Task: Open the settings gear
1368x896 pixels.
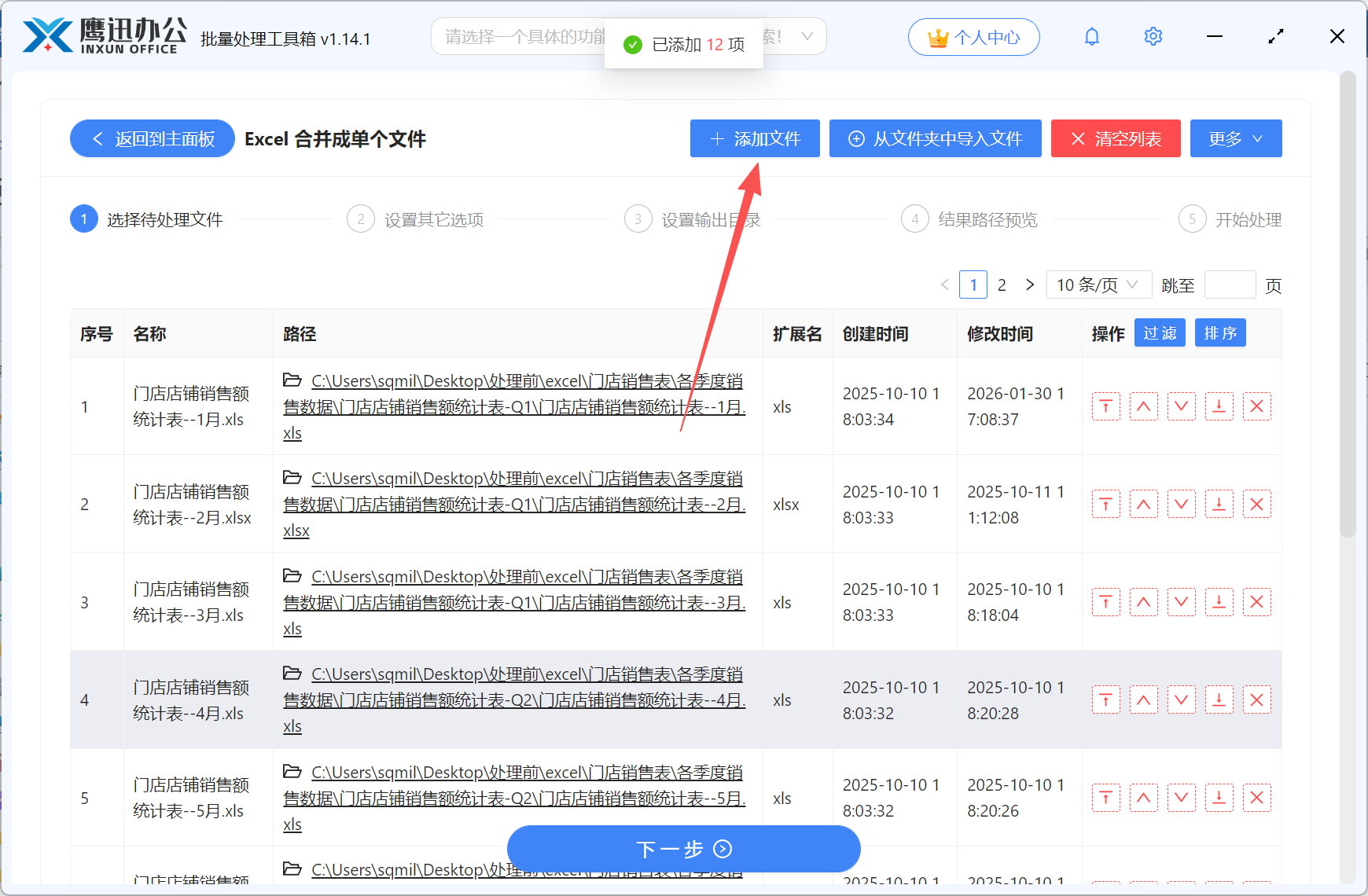Action: [1153, 36]
